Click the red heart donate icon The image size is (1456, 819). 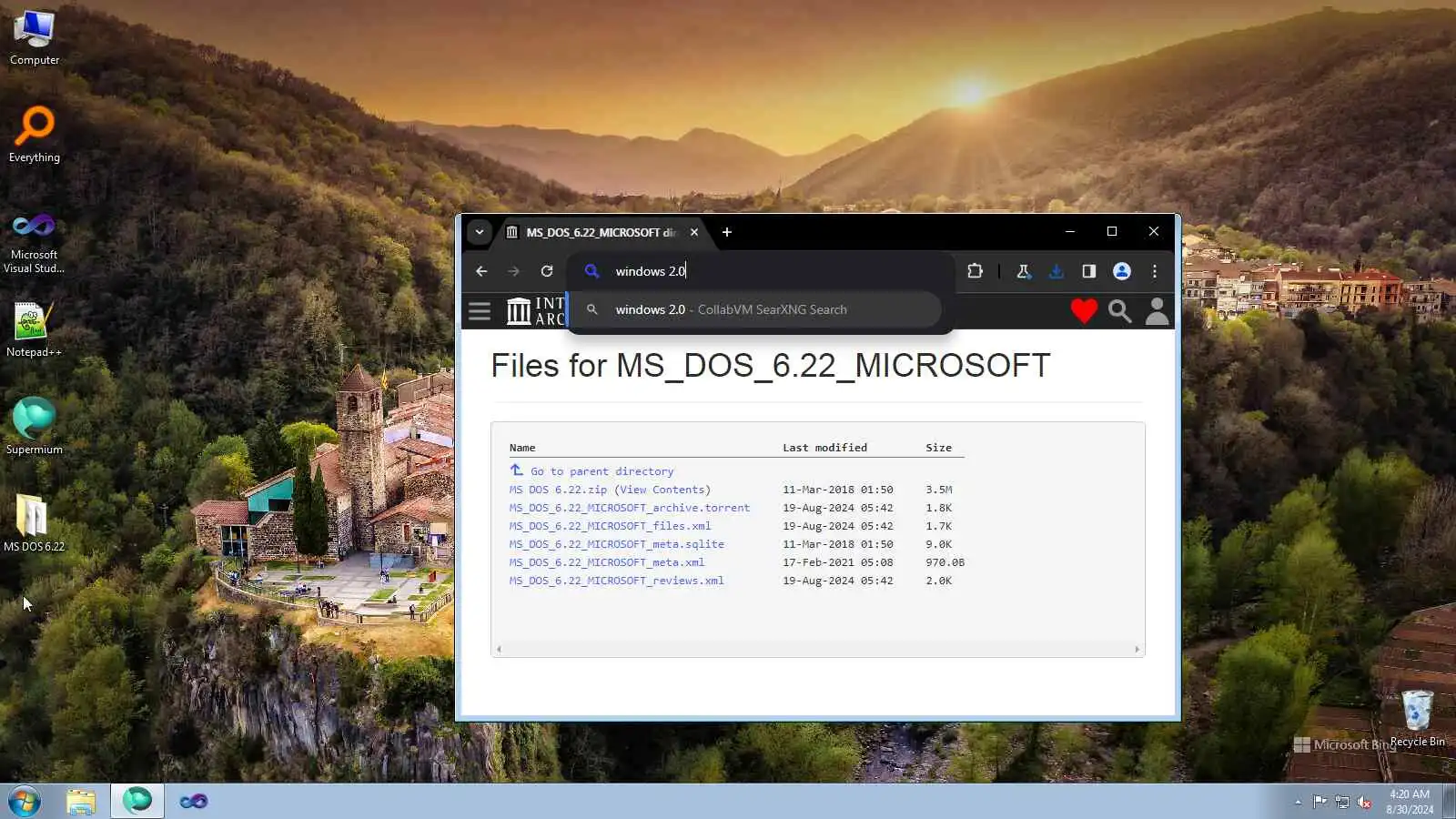(1084, 311)
